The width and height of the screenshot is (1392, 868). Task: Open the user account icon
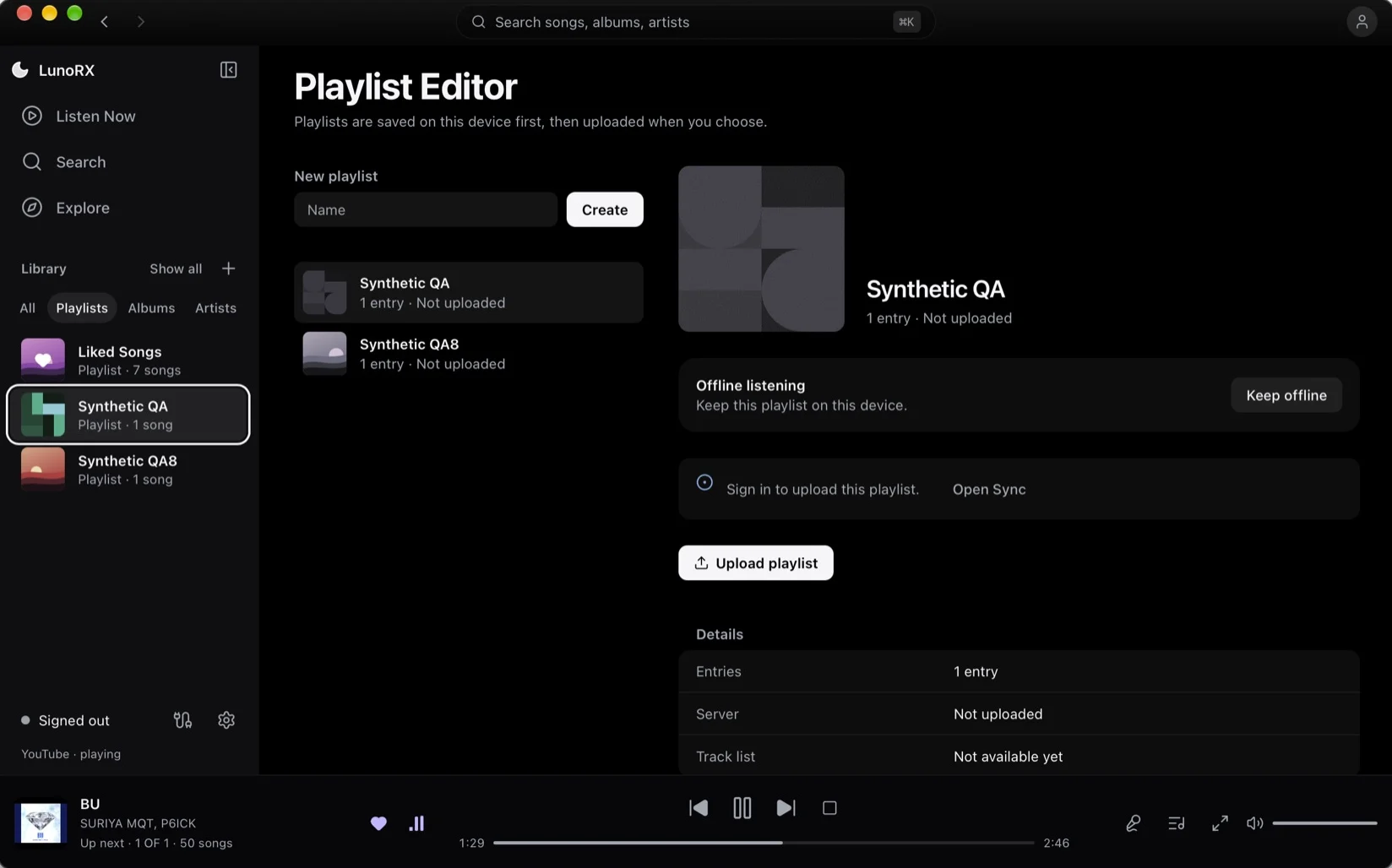click(1362, 22)
